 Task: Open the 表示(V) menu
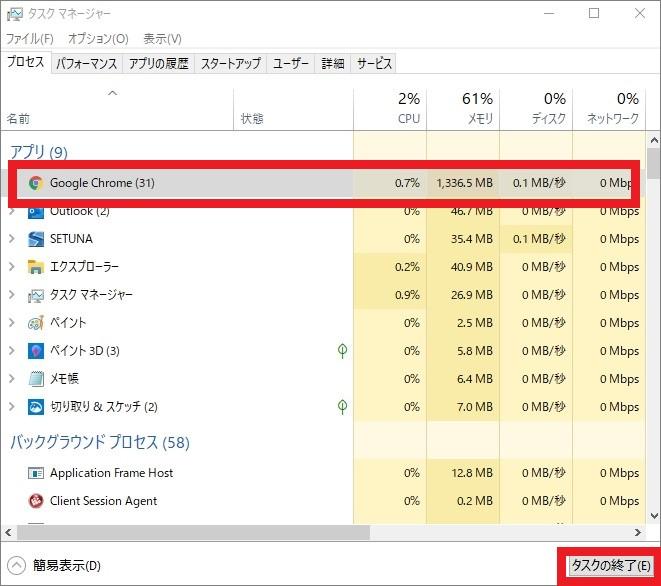click(162, 39)
